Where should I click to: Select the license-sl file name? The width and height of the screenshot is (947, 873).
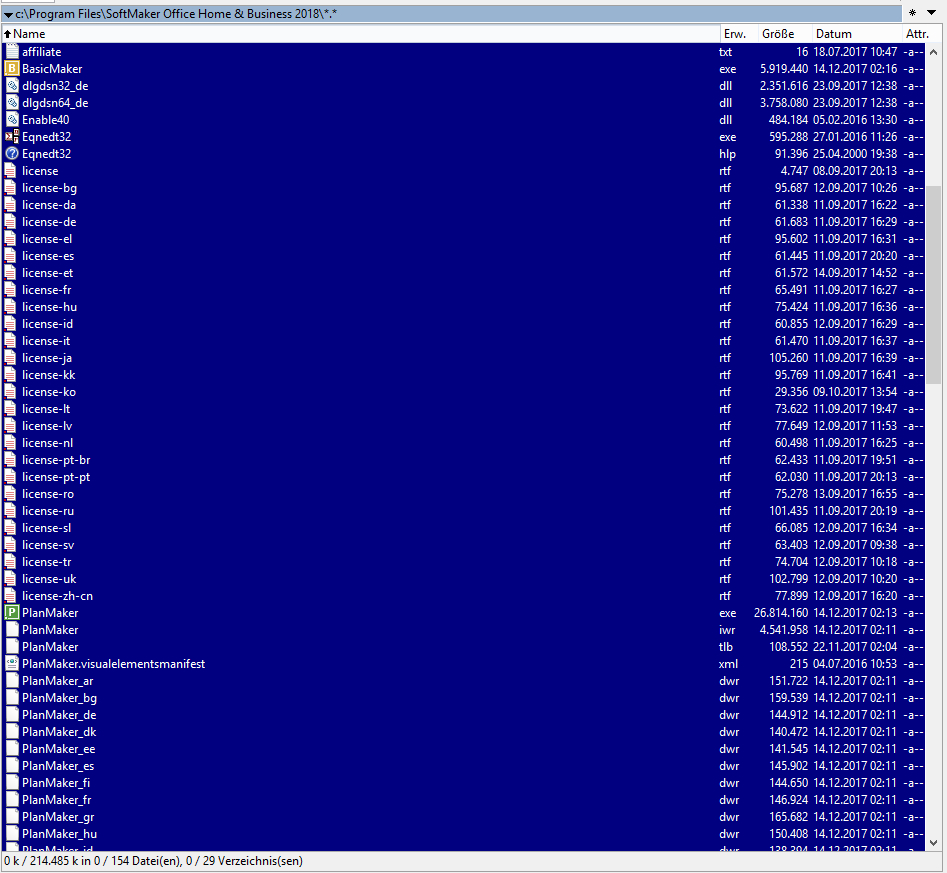tap(47, 528)
